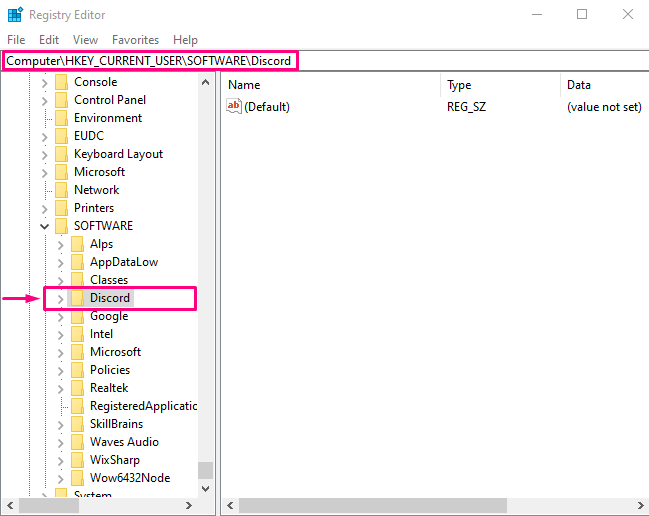Click the Realtek folder icon
This screenshot has height=516, width=649.
(x=77, y=388)
